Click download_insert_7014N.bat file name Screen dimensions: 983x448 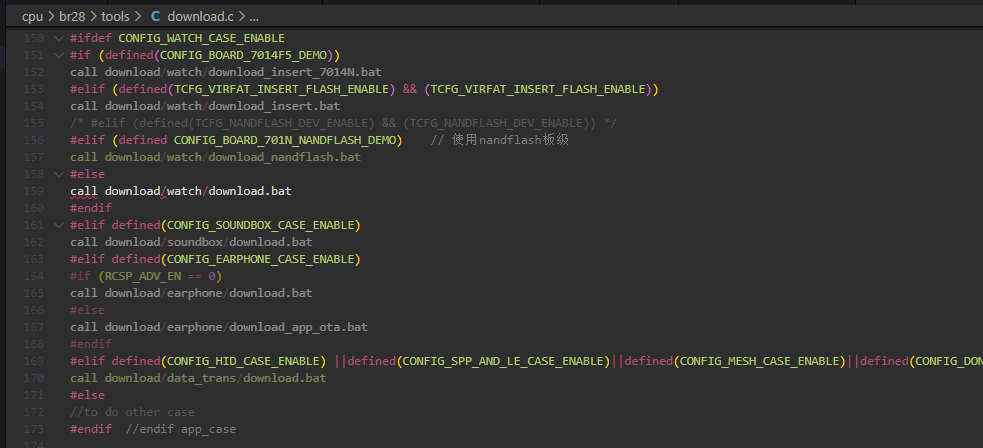tap(295, 72)
